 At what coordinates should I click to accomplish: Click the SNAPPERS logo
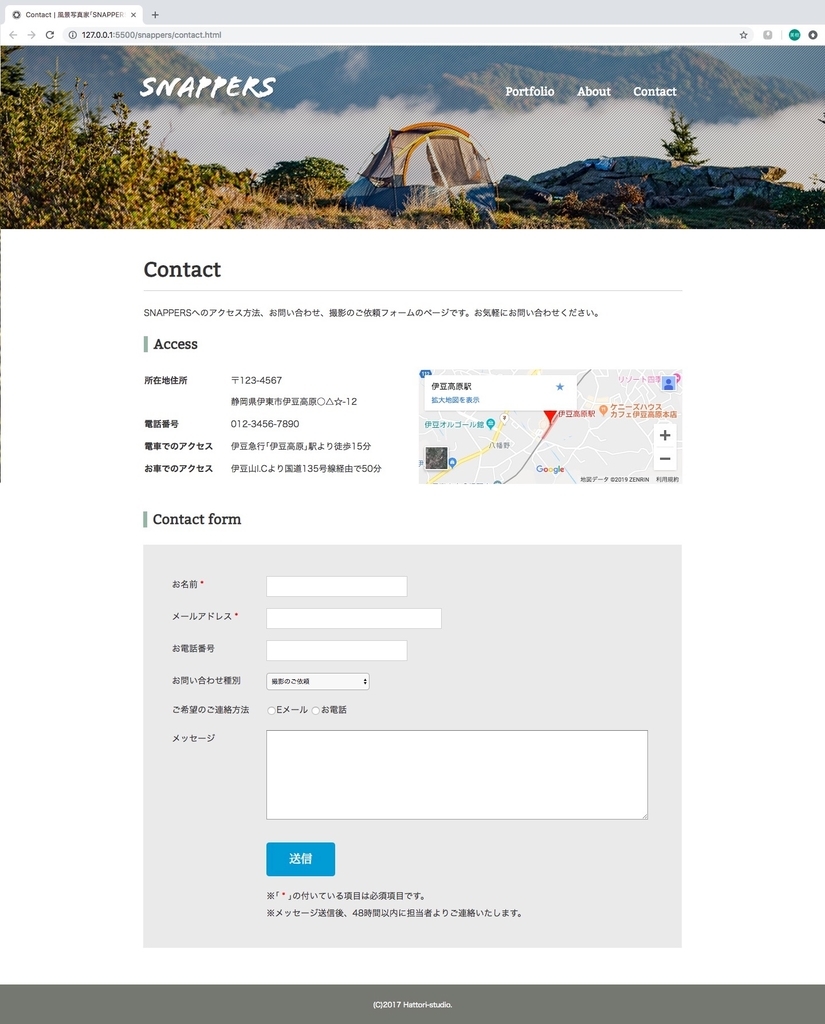pyautogui.click(x=208, y=88)
